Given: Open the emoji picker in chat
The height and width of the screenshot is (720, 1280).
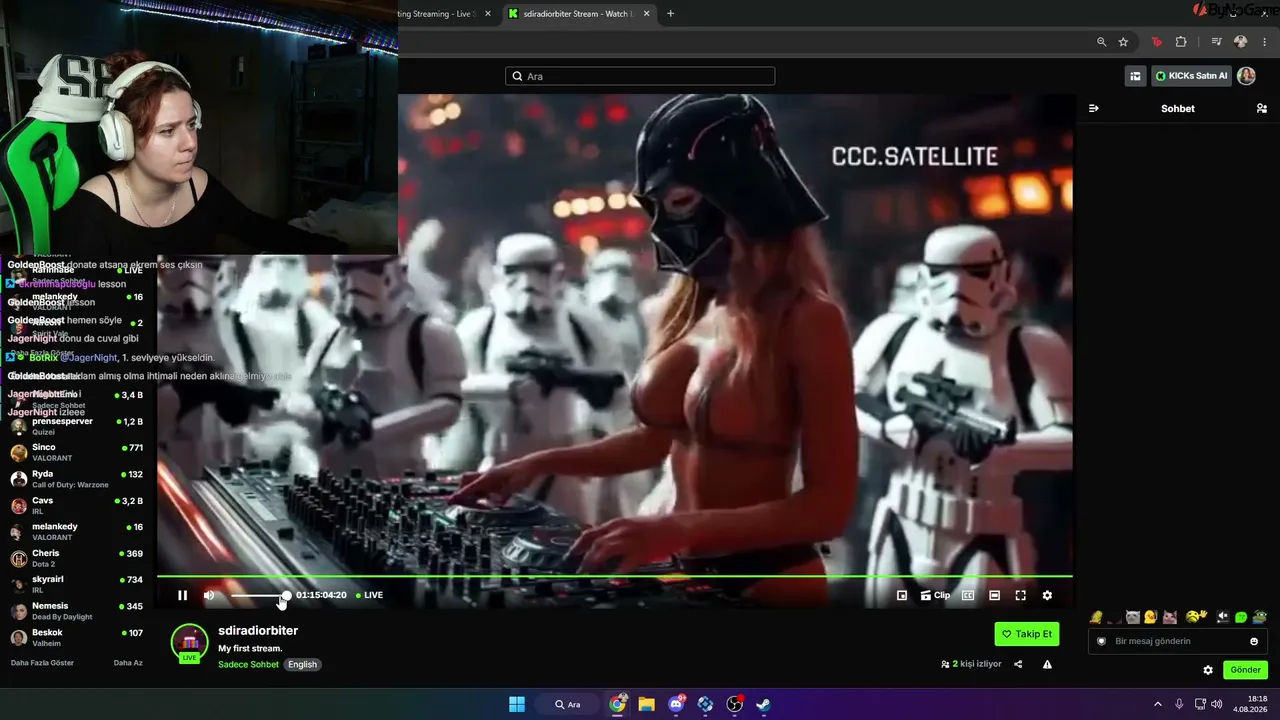Looking at the screenshot, I should 1254,641.
